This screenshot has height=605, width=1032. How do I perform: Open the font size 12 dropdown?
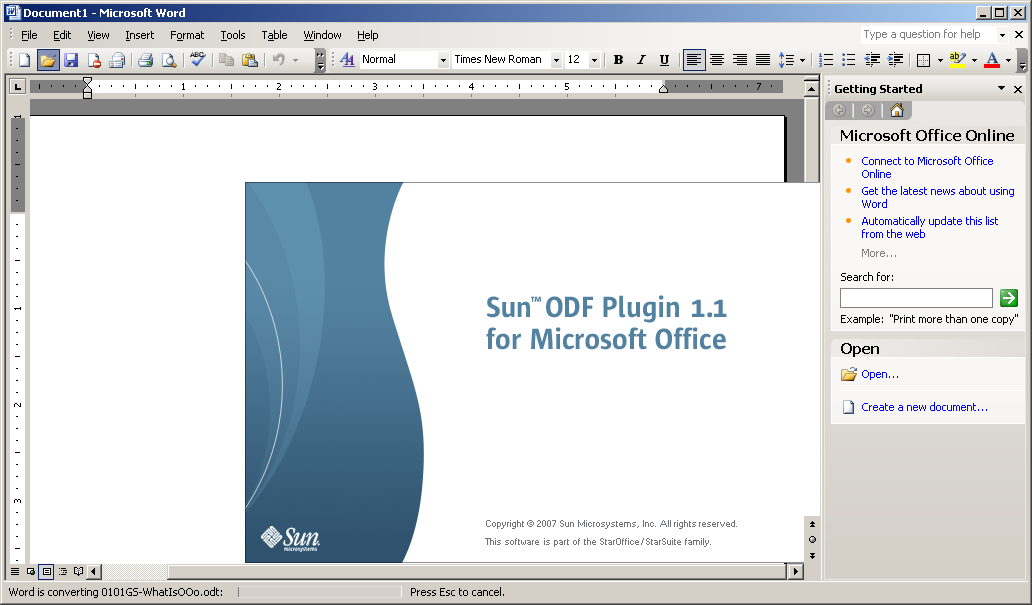(x=594, y=60)
